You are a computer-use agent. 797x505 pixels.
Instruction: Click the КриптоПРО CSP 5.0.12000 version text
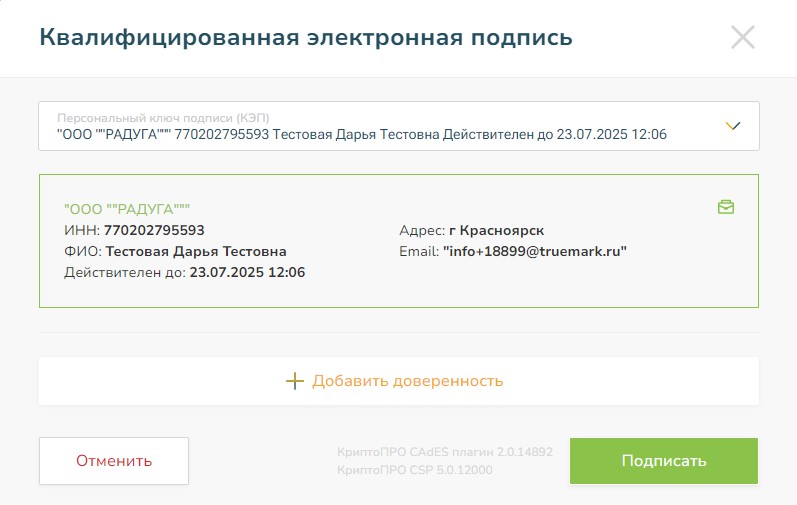tap(415, 469)
